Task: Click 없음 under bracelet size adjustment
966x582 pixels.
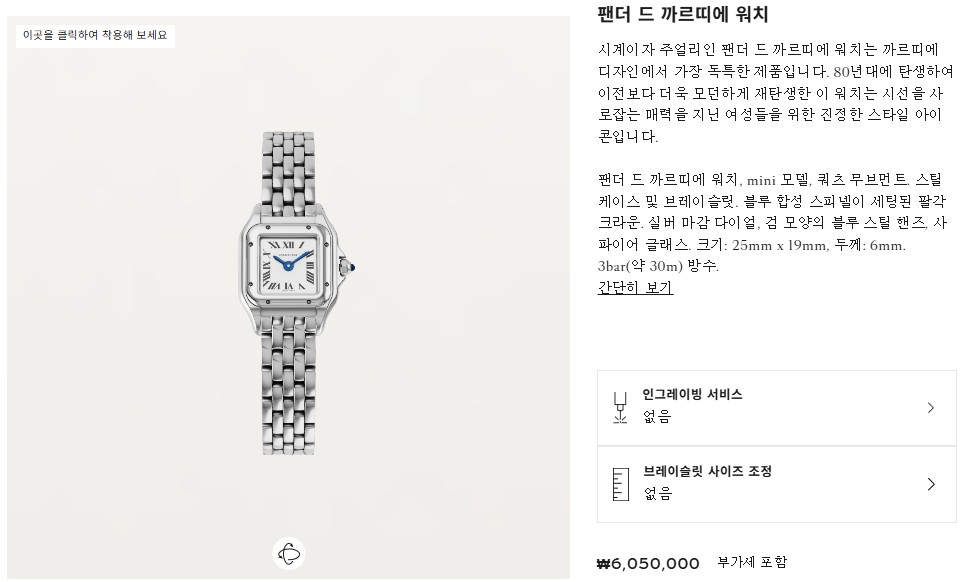Action: click(x=657, y=494)
